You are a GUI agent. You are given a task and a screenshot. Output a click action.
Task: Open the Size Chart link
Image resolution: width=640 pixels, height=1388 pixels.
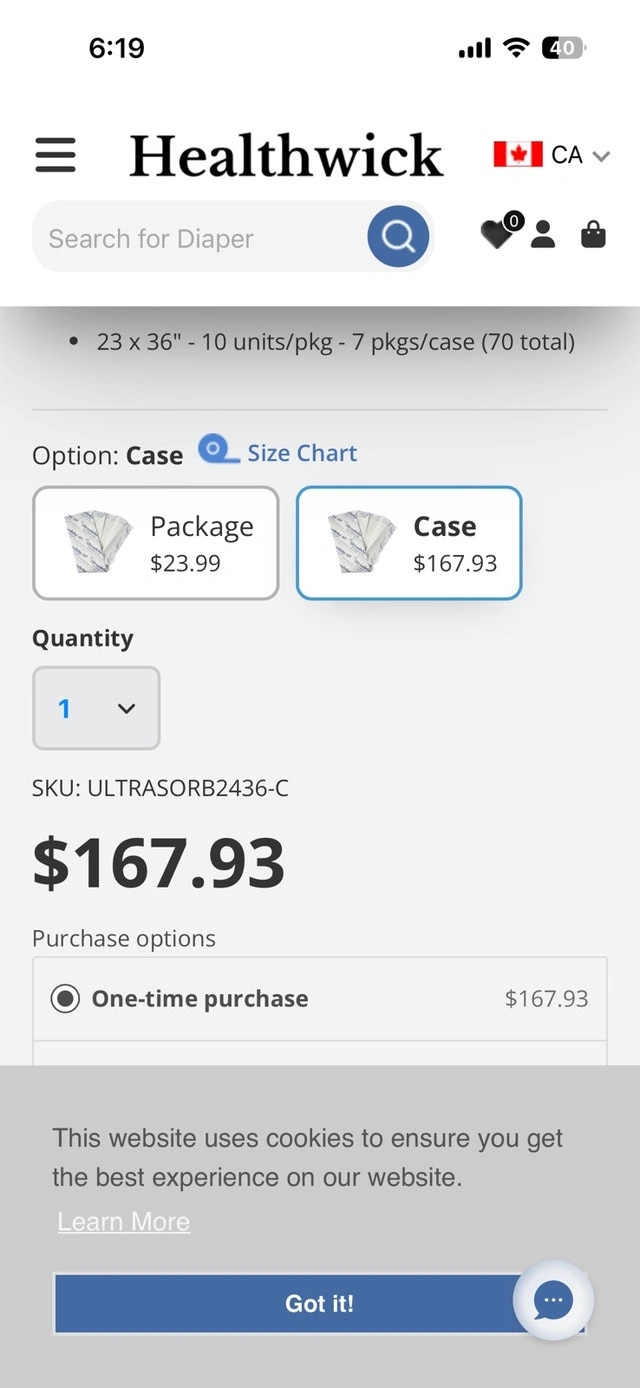tap(302, 453)
